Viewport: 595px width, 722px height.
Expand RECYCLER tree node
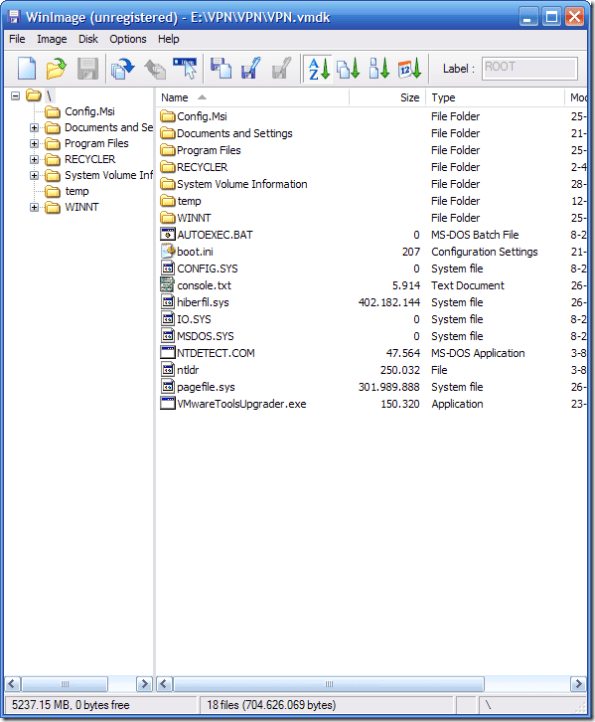tap(34, 159)
